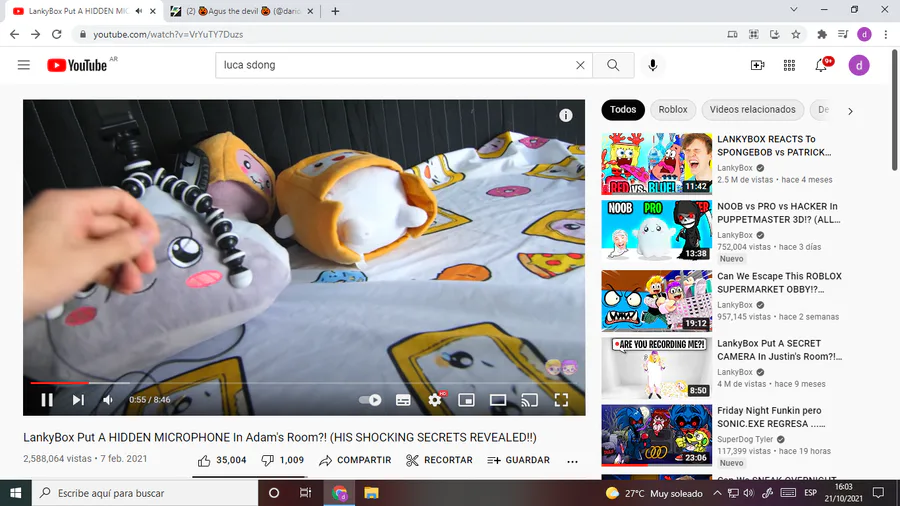Image resolution: width=900 pixels, height=506 pixels.
Task: Open Chrome three-dot menu
Action: tap(886, 34)
